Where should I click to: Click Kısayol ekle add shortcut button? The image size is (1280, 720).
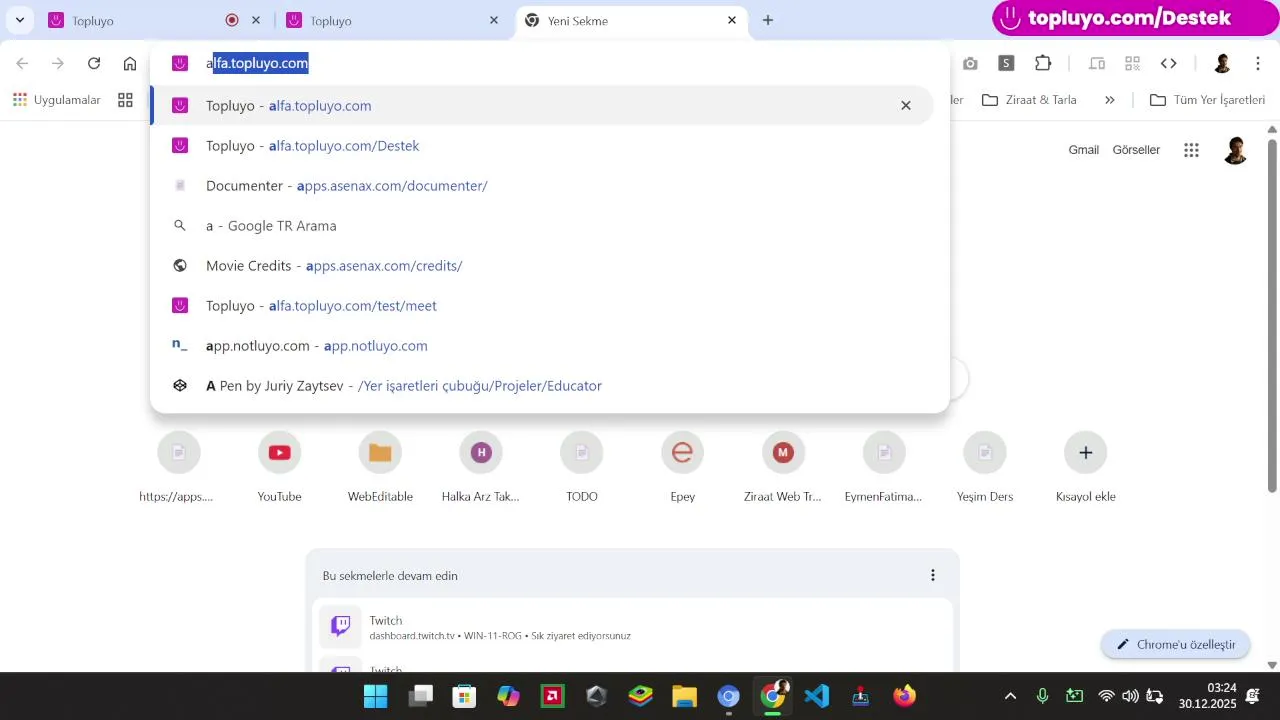(x=1086, y=468)
